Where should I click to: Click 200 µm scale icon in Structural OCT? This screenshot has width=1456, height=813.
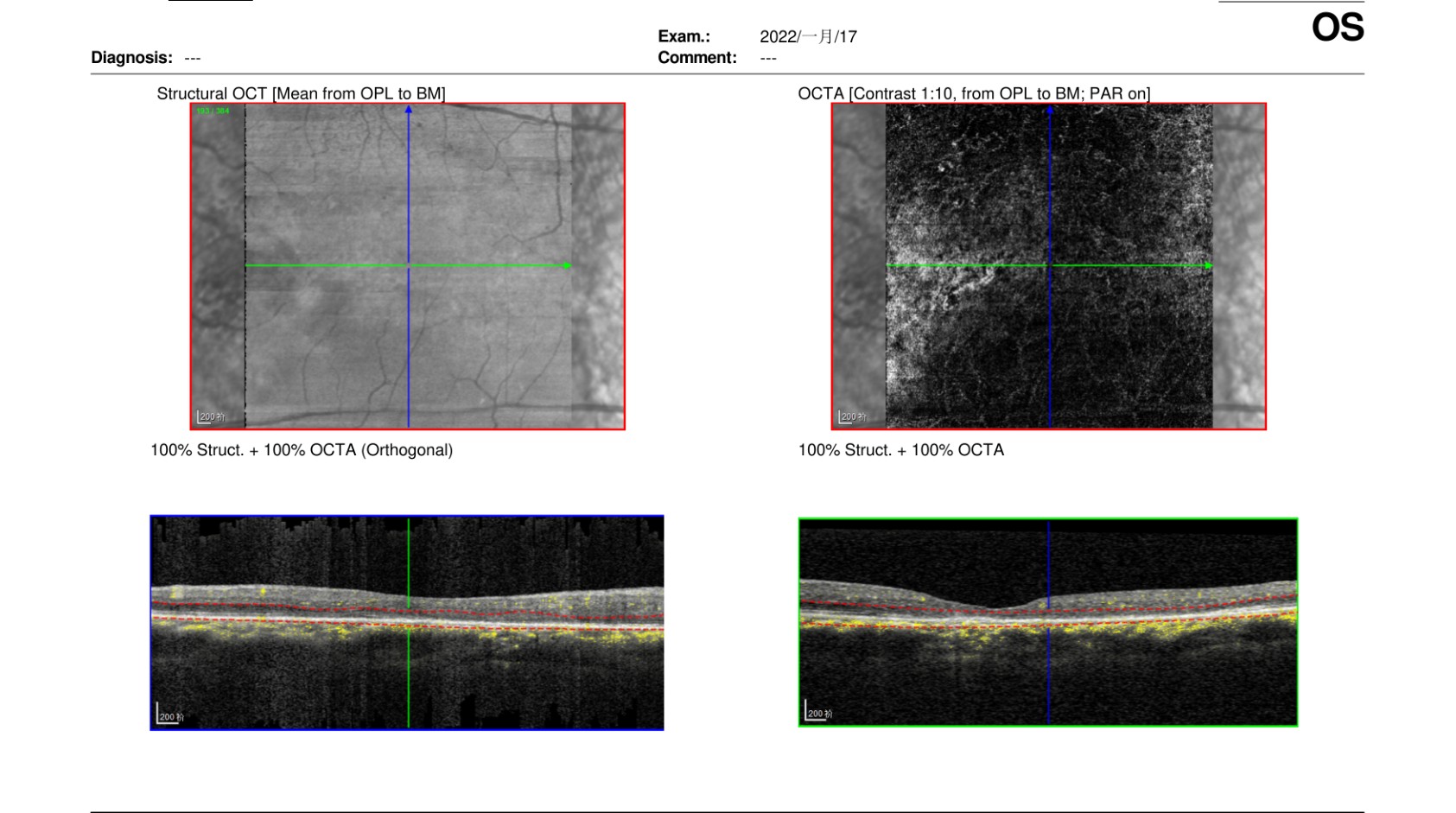[211, 416]
